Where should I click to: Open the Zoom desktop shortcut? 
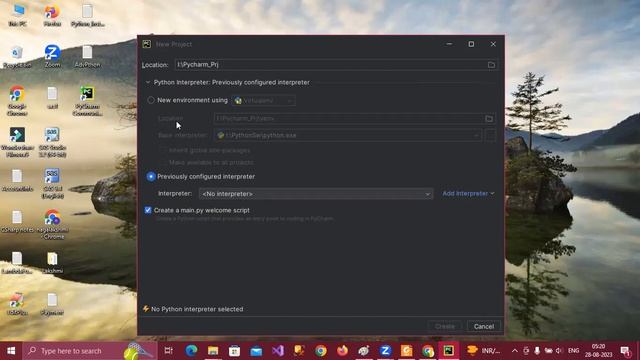pyautogui.click(x=52, y=56)
